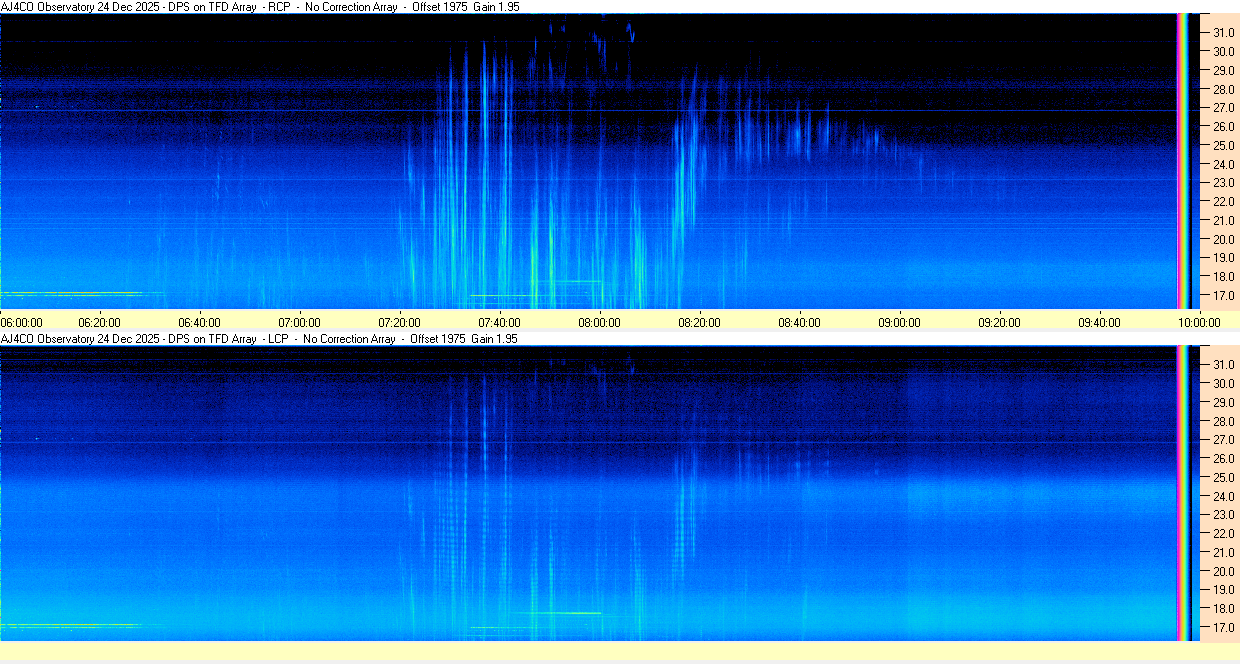The height and width of the screenshot is (664, 1240).
Task: Click the RCP spectrogram title text
Action: pos(260,6)
